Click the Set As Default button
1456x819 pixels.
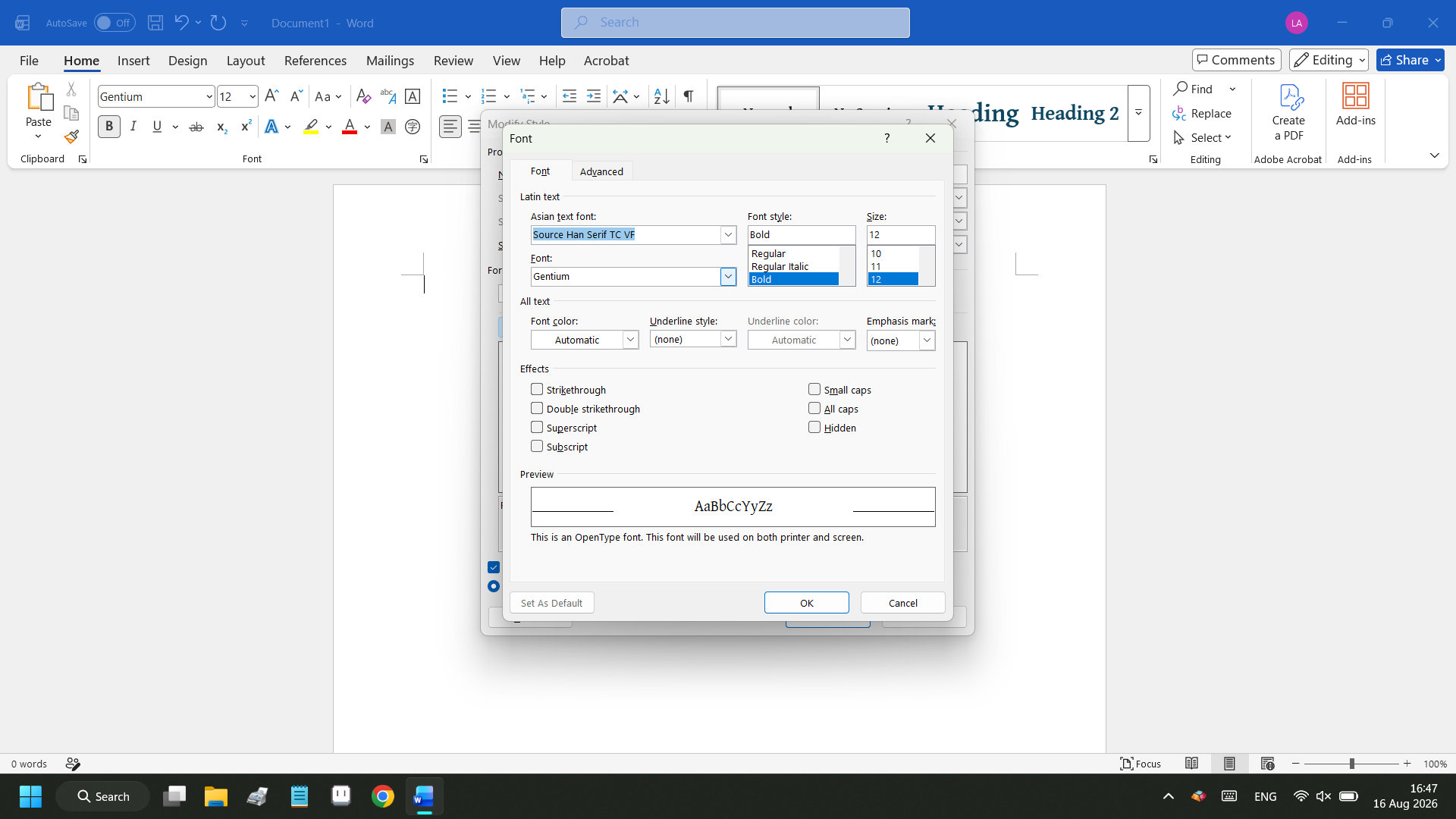coord(552,603)
